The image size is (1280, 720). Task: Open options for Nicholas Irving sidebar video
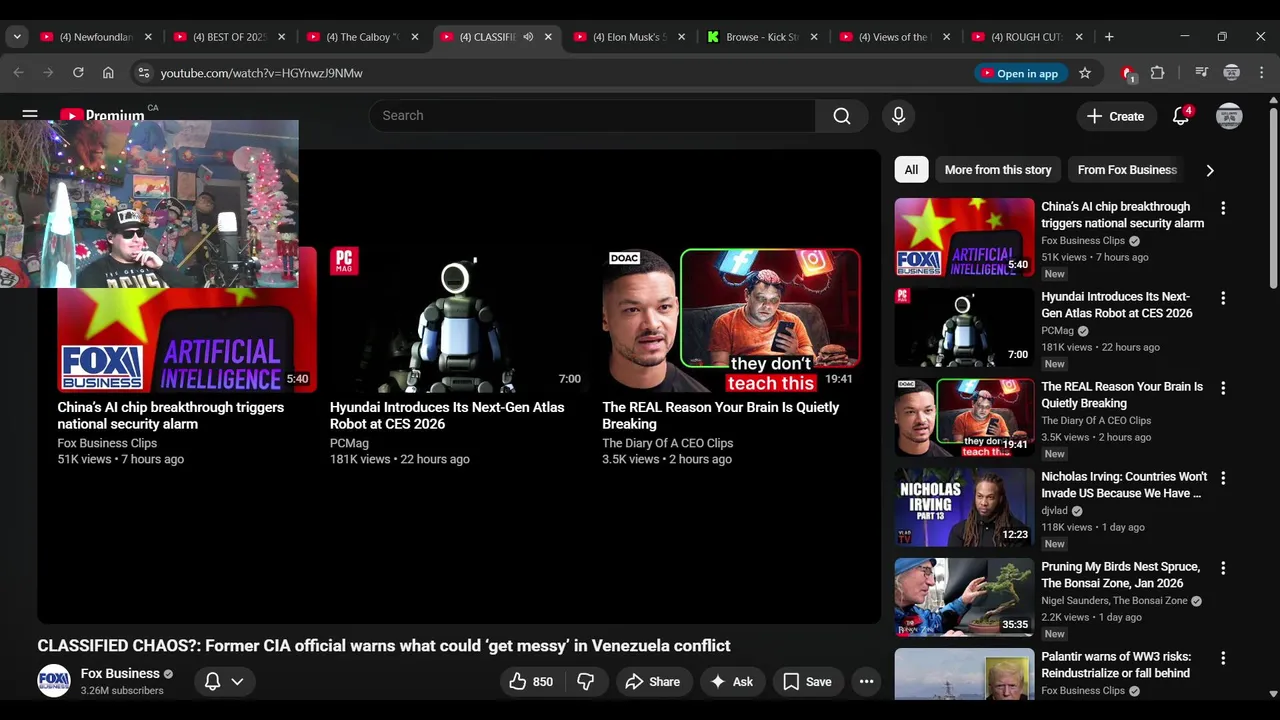1223,478
